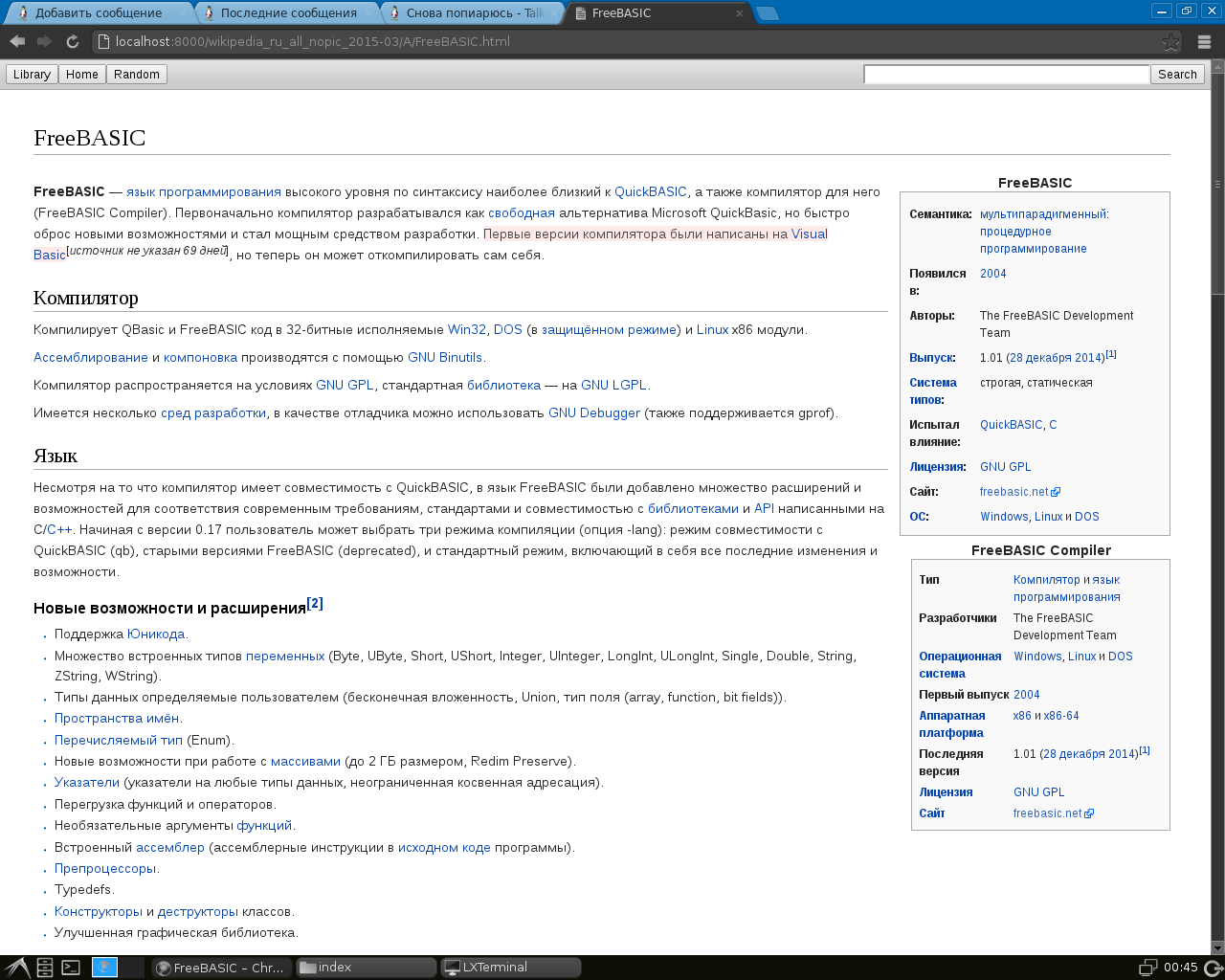The height and width of the screenshot is (980, 1225).
Task: Click the 'Операционная система' infobox link
Action: [960, 665]
